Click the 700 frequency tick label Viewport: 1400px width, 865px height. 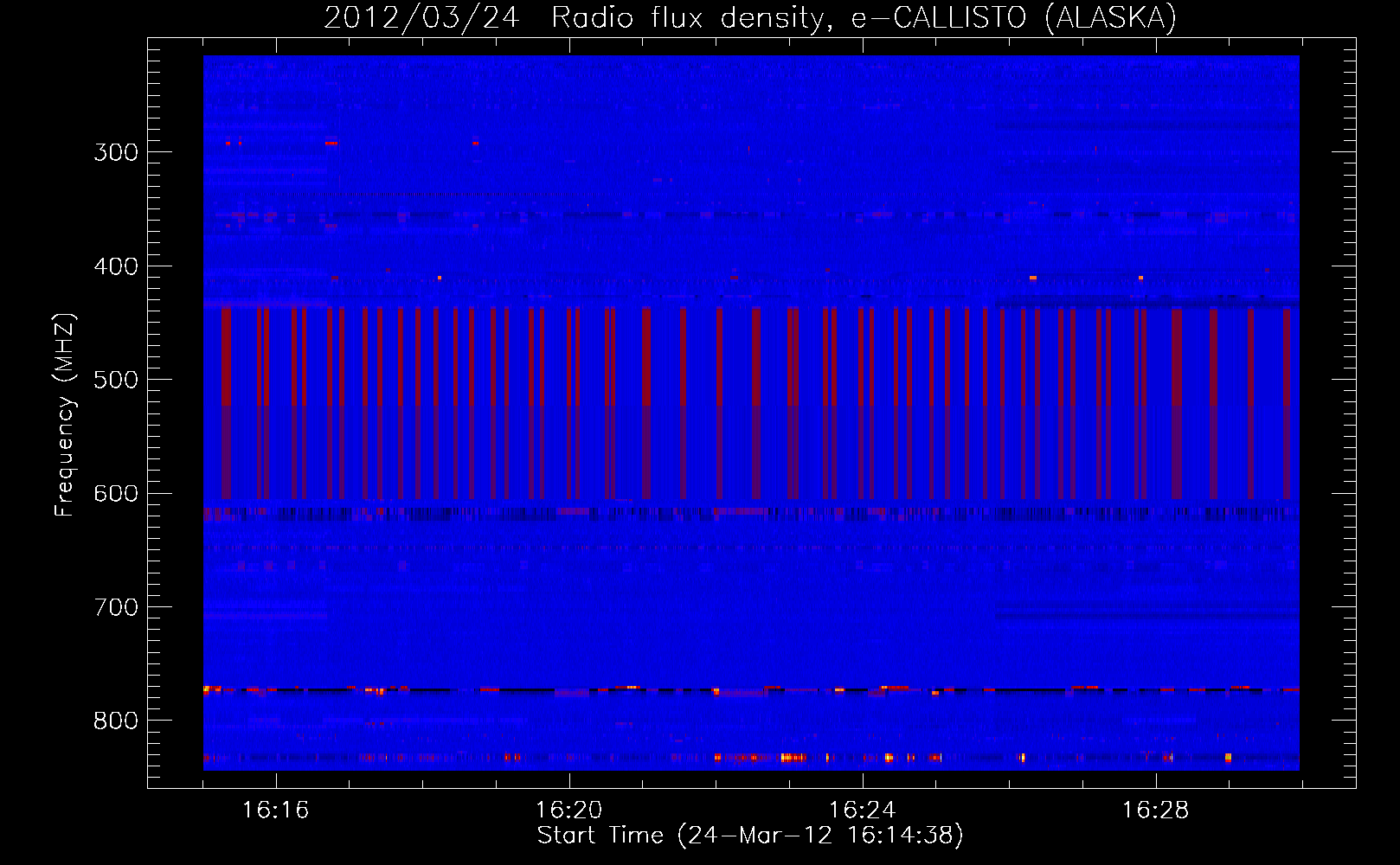pyautogui.click(x=116, y=607)
